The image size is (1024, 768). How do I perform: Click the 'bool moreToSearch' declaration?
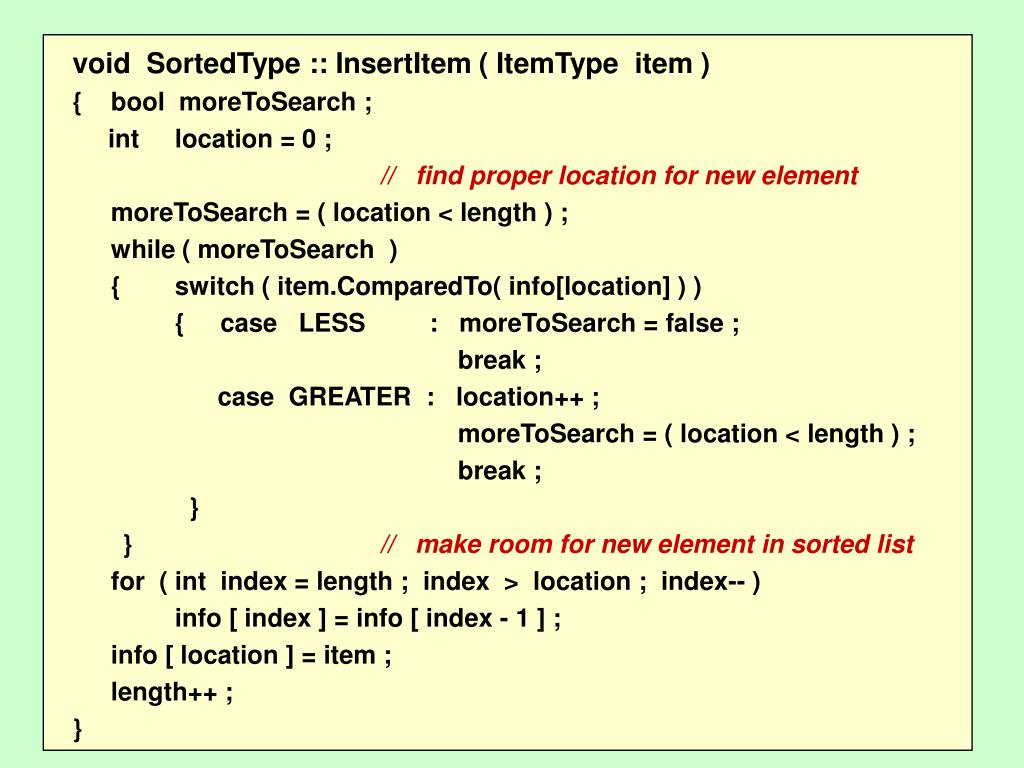coord(241,103)
